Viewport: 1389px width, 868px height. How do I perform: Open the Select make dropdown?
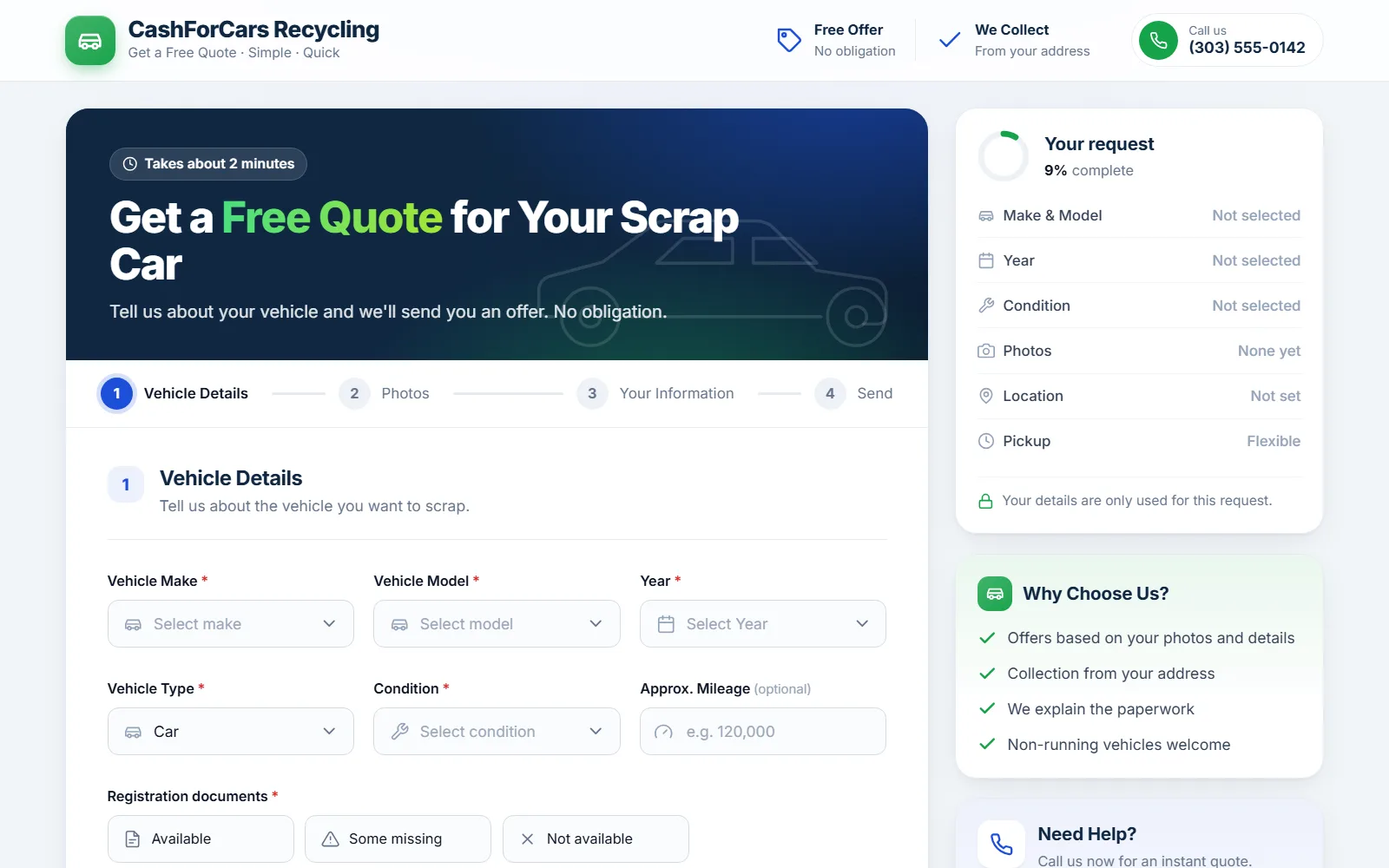pos(231,624)
